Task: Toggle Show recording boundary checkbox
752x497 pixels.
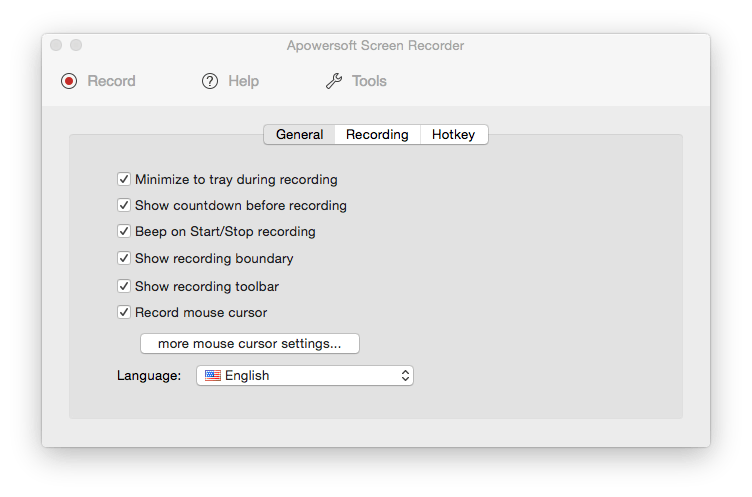Action: 124,258
